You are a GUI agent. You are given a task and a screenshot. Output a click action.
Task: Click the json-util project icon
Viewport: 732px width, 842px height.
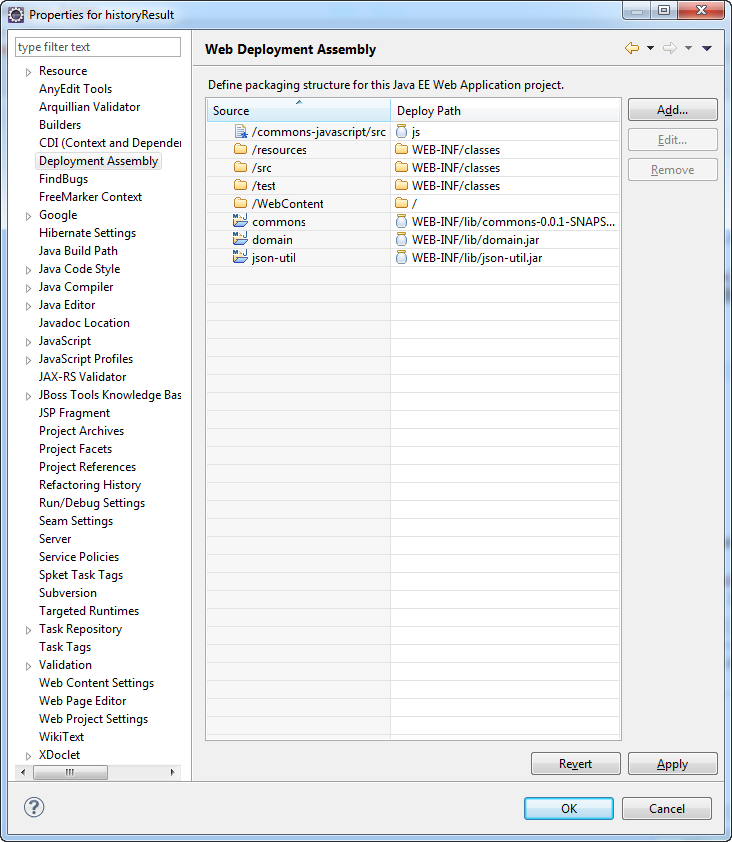point(240,258)
